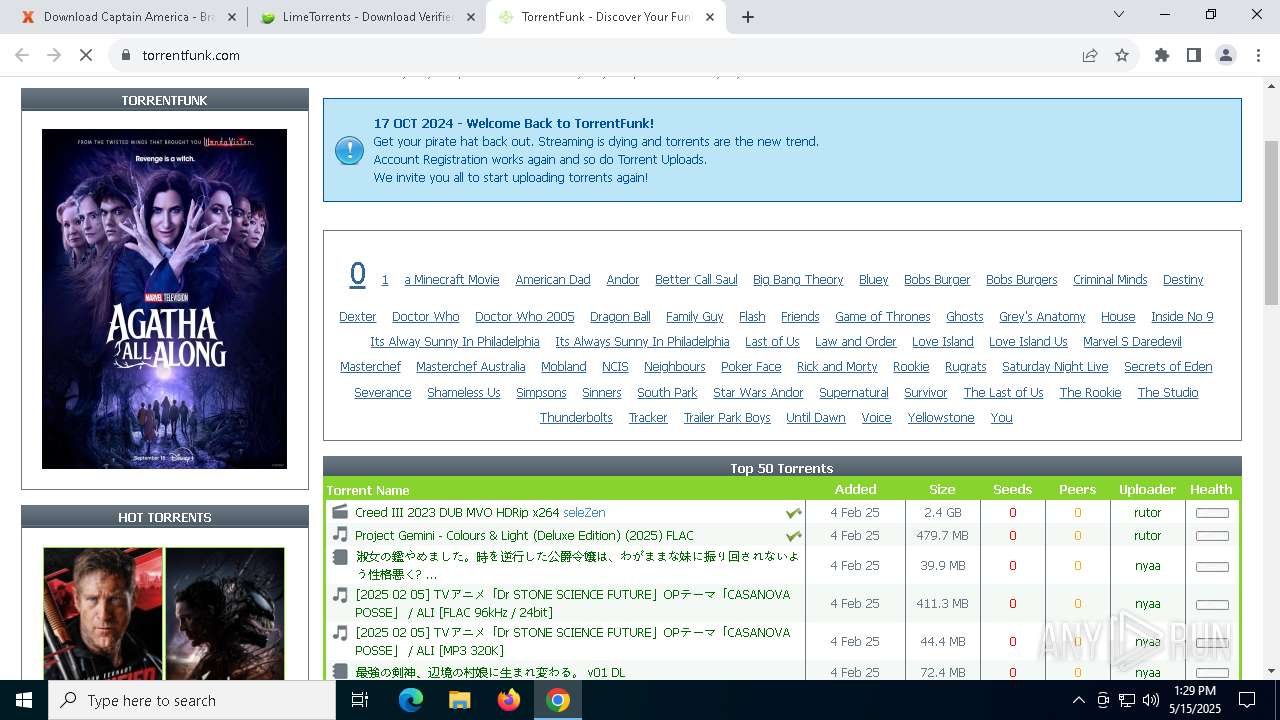This screenshot has height=720, width=1280.
Task: Open Chrome's three-dot menu
Action: [1258, 55]
